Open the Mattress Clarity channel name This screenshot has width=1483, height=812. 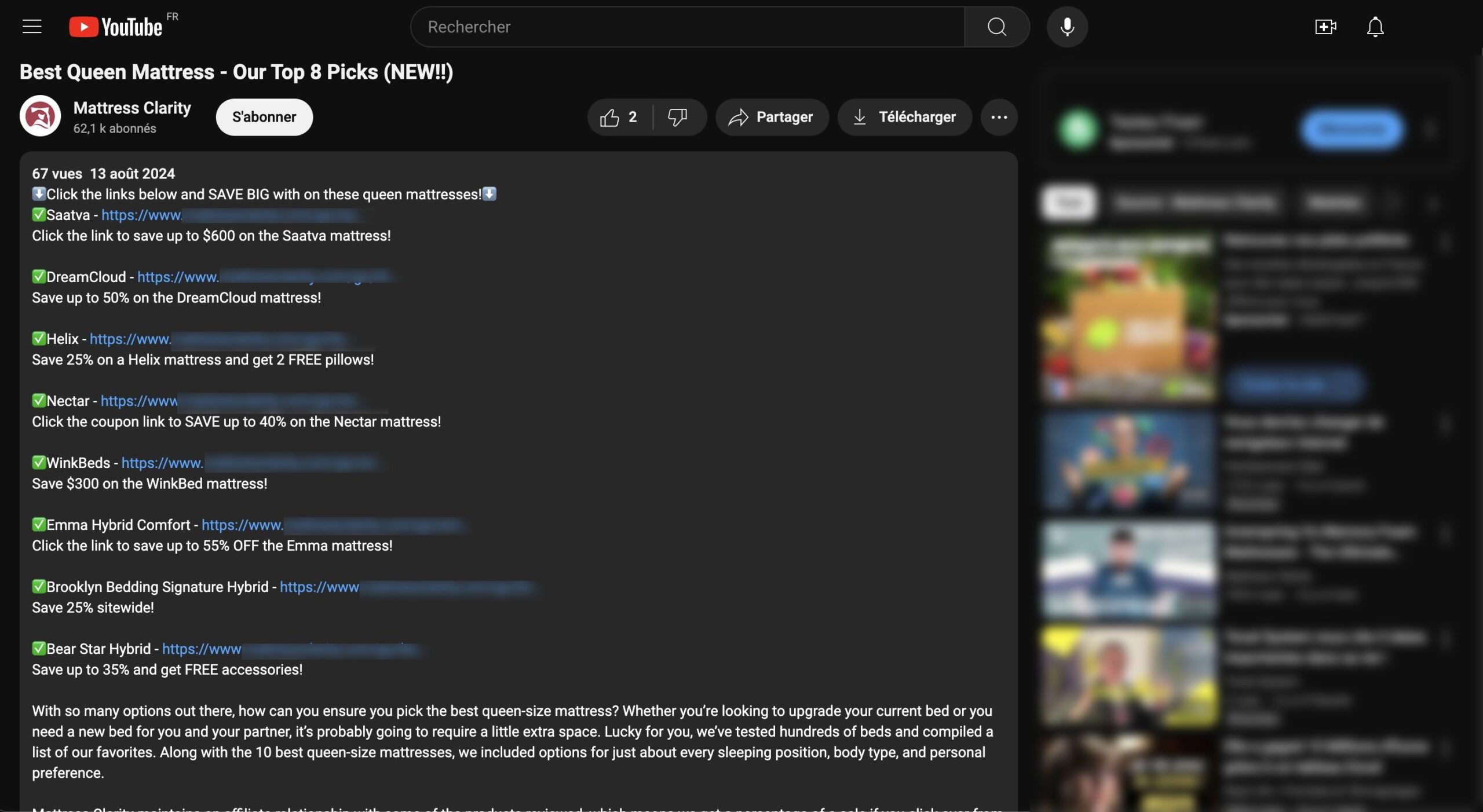[132, 108]
